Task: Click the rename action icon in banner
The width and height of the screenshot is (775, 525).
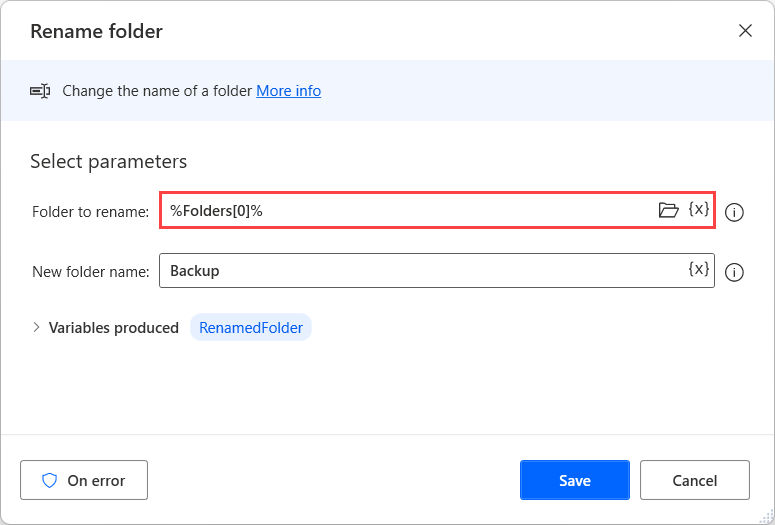Action: (x=40, y=91)
